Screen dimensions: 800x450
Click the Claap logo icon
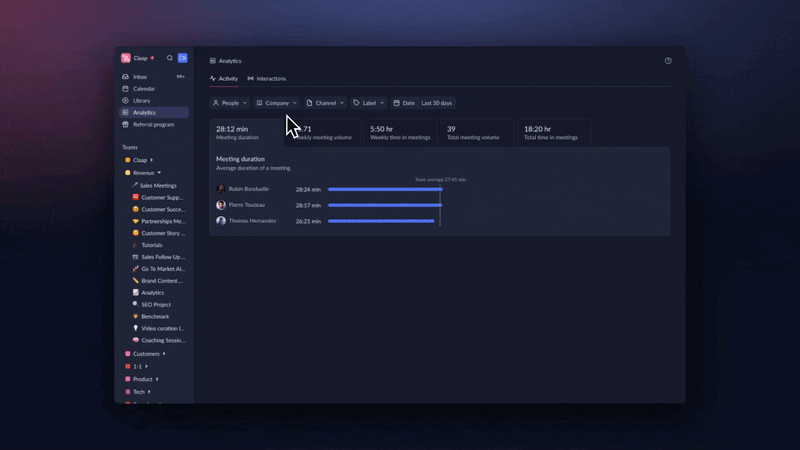pyautogui.click(x=126, y=58)
